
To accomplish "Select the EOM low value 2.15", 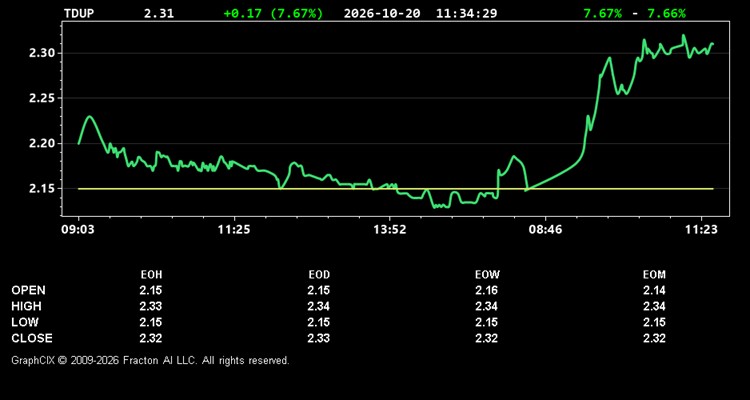I will 654,322.
